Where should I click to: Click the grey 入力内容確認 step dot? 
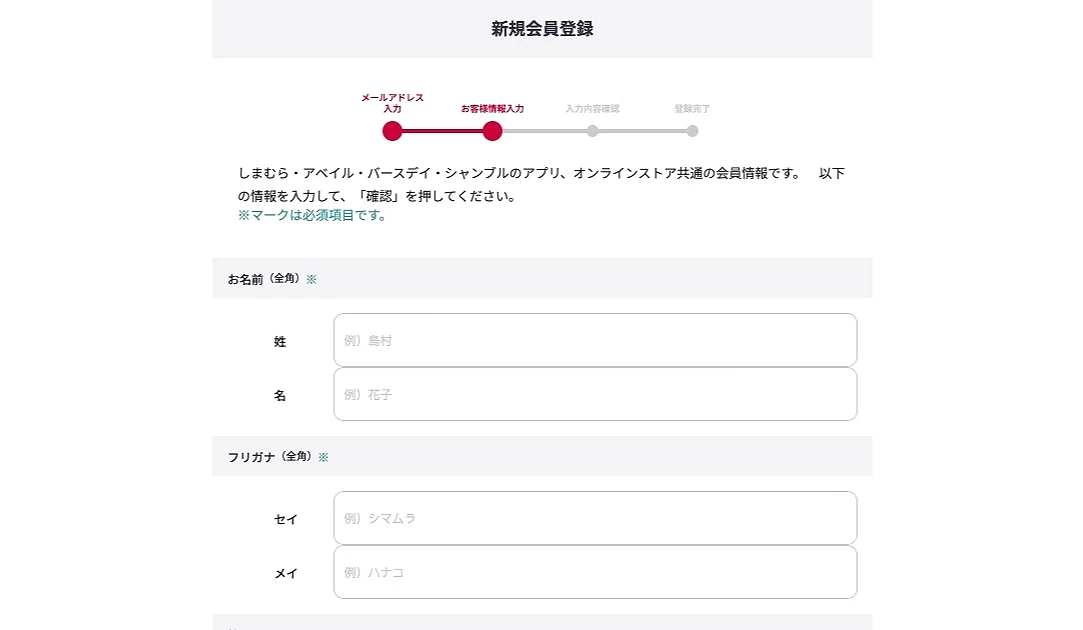click(x=592, y=131)
